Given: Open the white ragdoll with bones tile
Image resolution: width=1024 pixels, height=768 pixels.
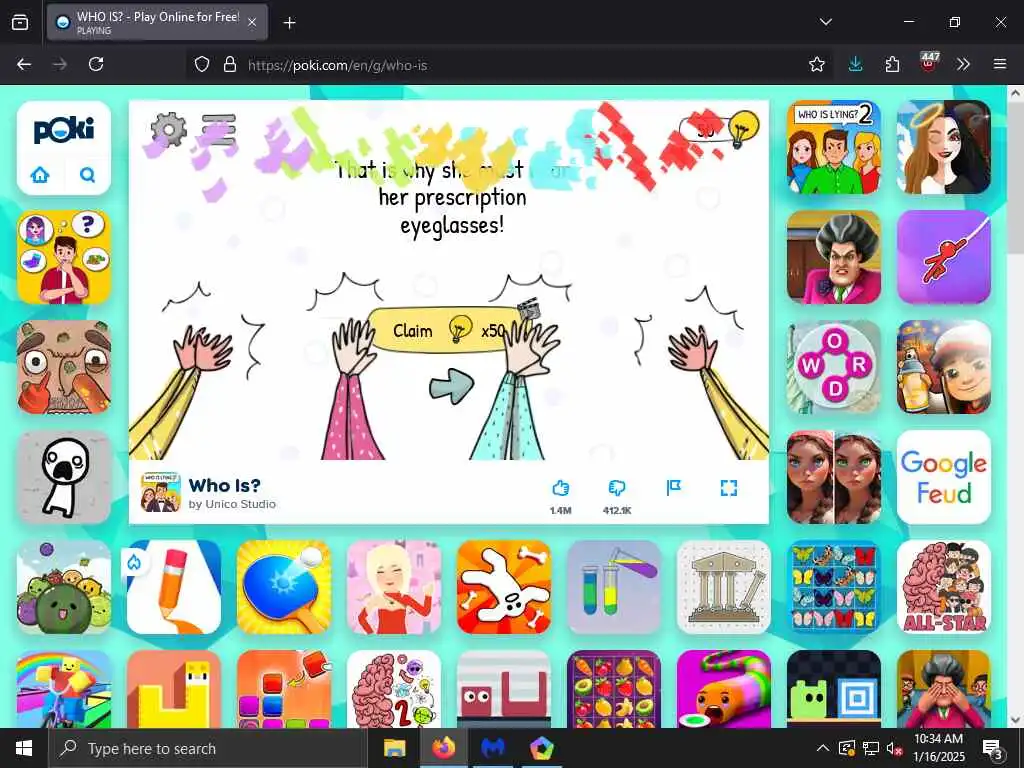Looking at the screenshot, I should (x=504, y=586).
